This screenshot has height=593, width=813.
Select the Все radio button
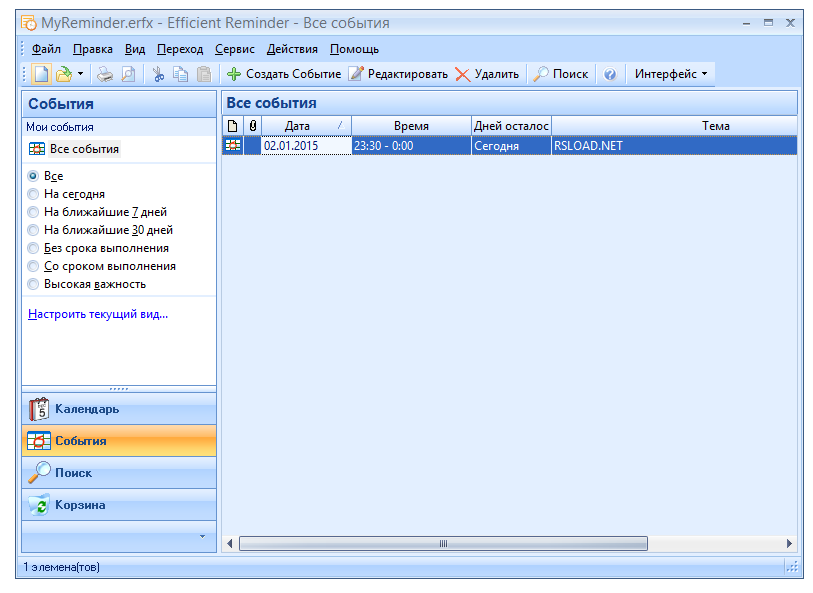[x=33, y=176]
